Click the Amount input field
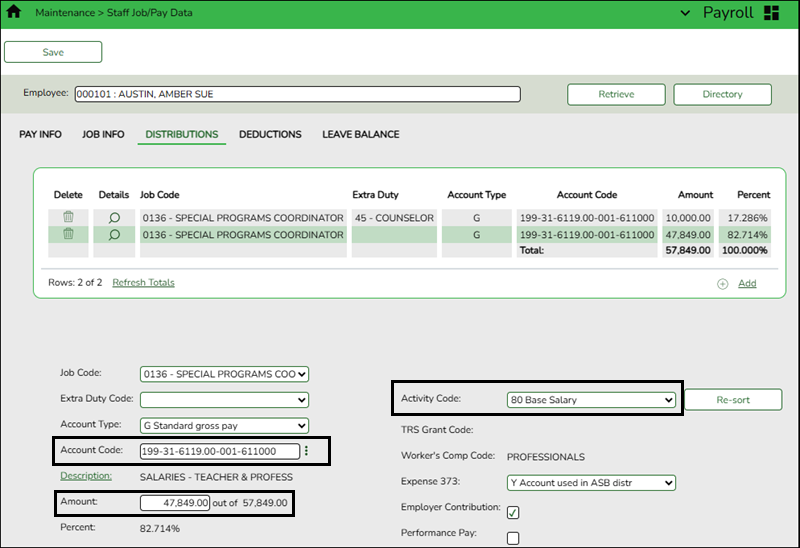The height and width of the screenshot is (548, 800). click(x=174, y=503)
